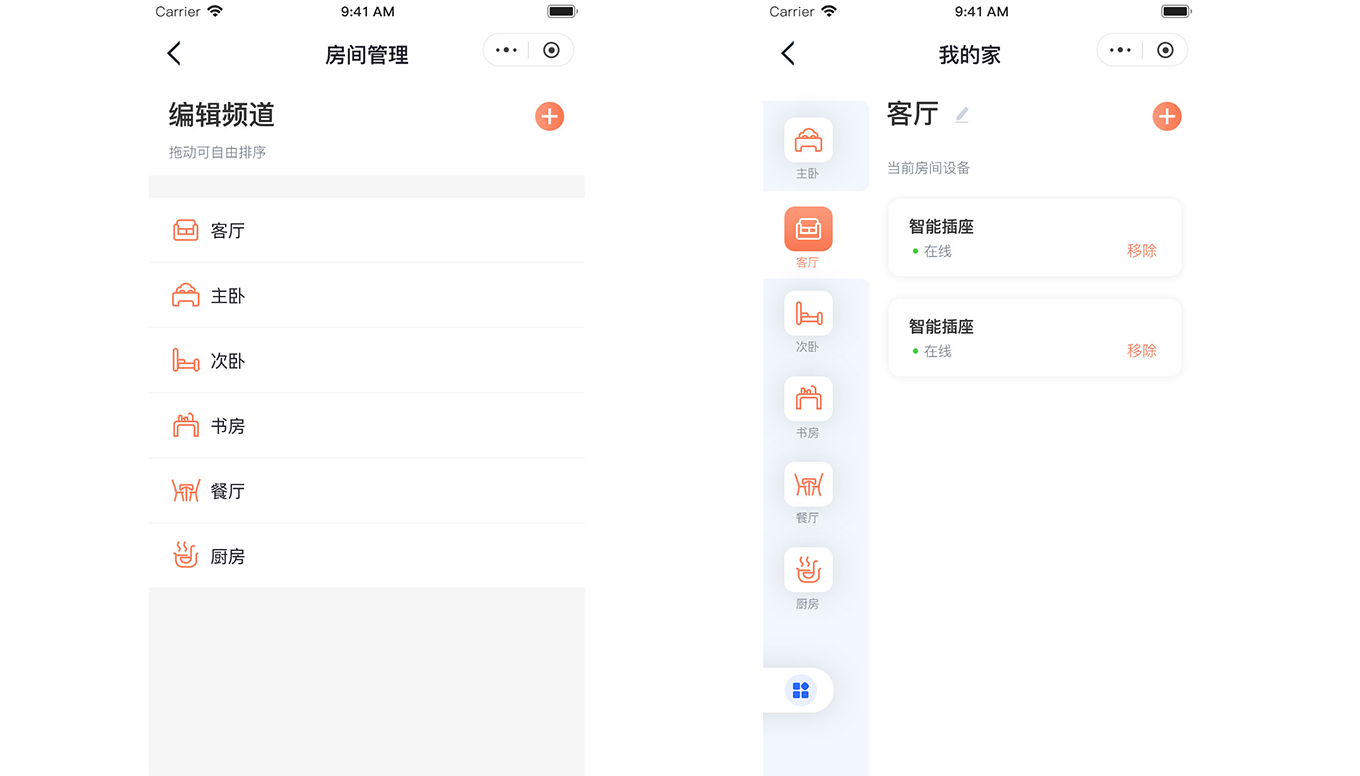Switch to 客厅 in the sidebar

click(808, 238)
